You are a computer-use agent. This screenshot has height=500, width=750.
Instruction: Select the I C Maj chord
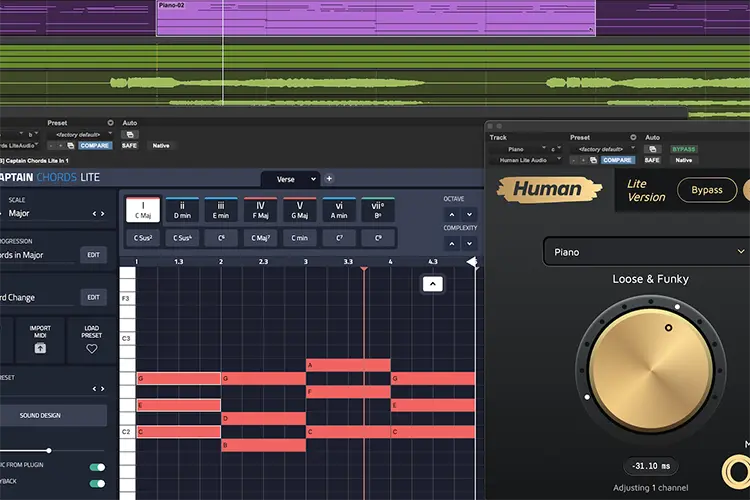pyautogui.click(x=143, y=210)
